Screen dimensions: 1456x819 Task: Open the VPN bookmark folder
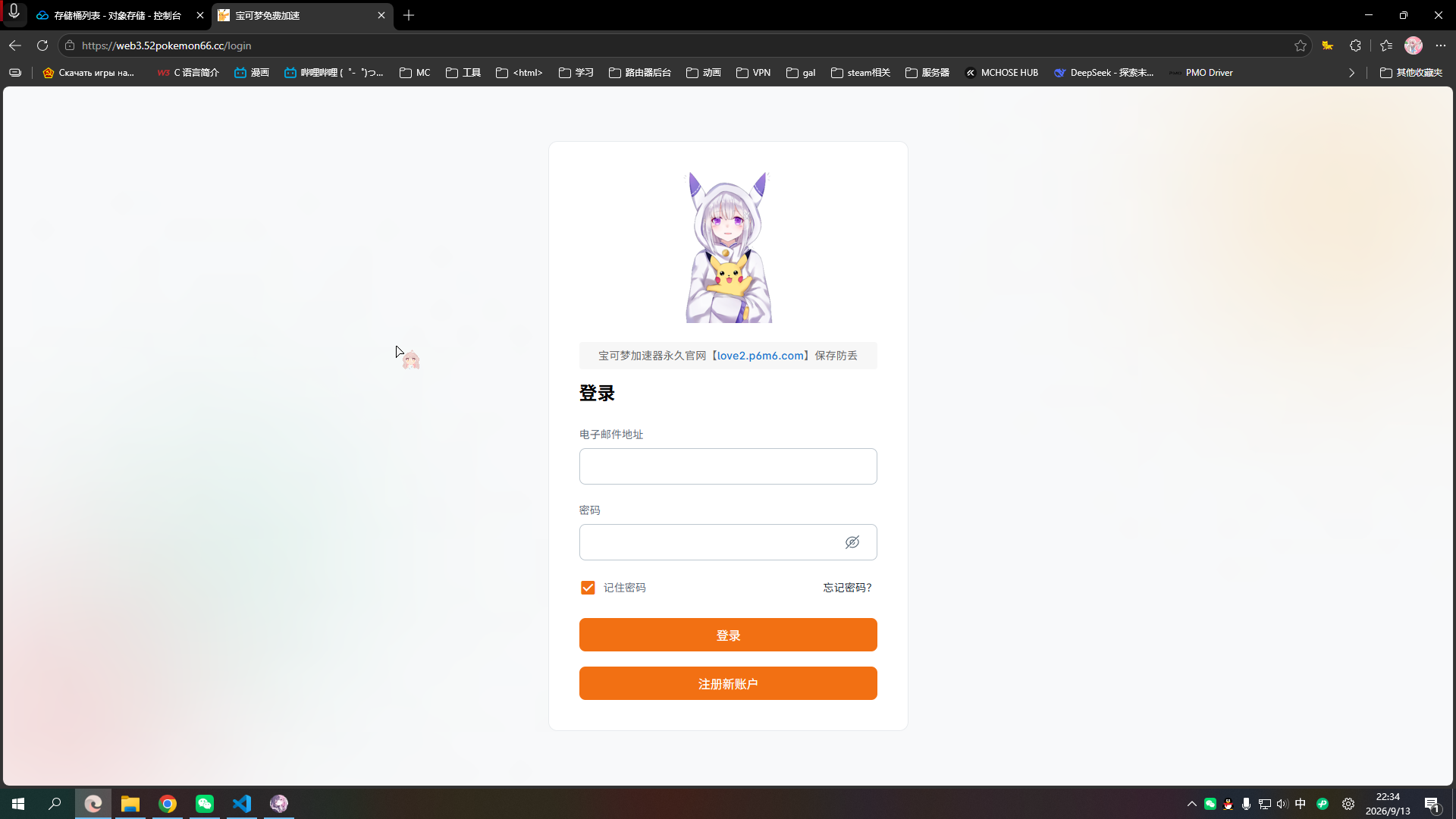[x=754, y=73]
